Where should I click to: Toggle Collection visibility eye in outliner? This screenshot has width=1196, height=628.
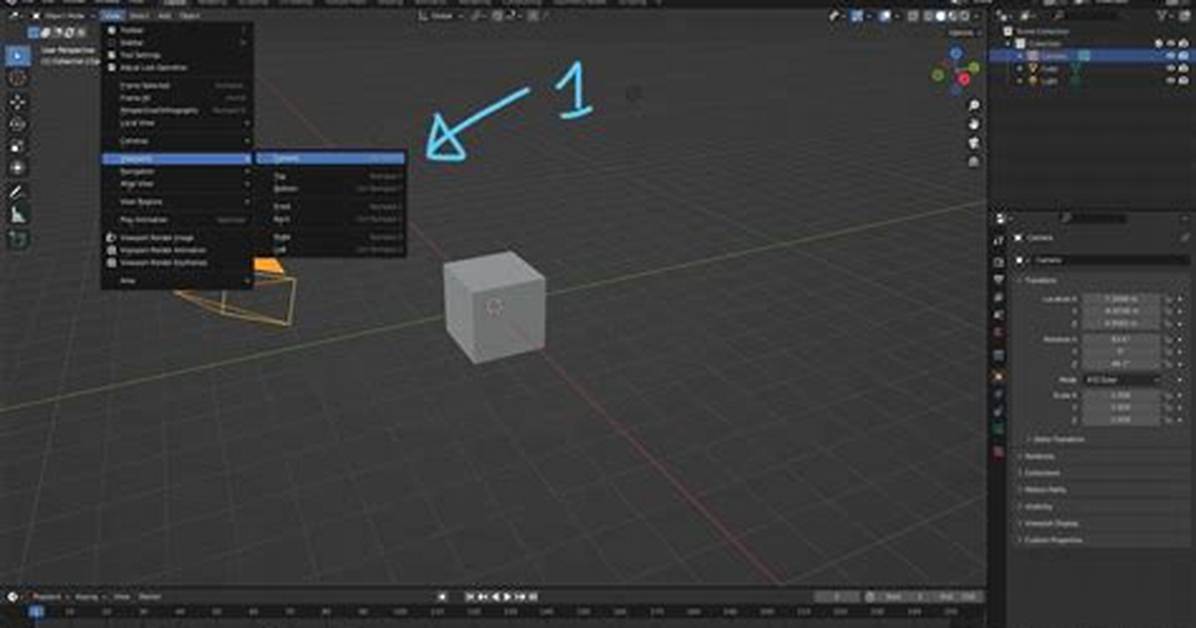click(1172, 43)
